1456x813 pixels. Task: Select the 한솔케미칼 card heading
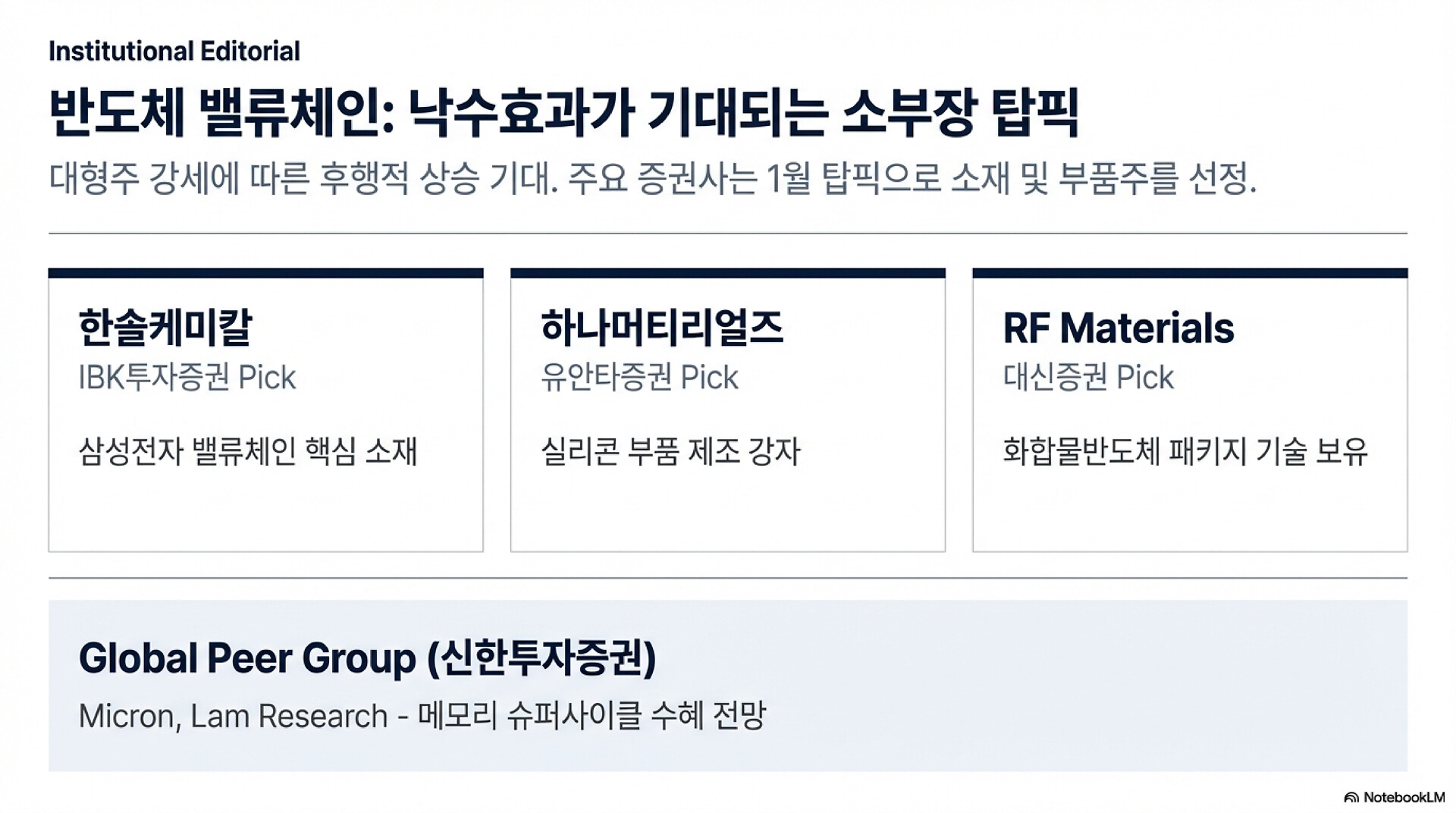click(x=165, y=328)
